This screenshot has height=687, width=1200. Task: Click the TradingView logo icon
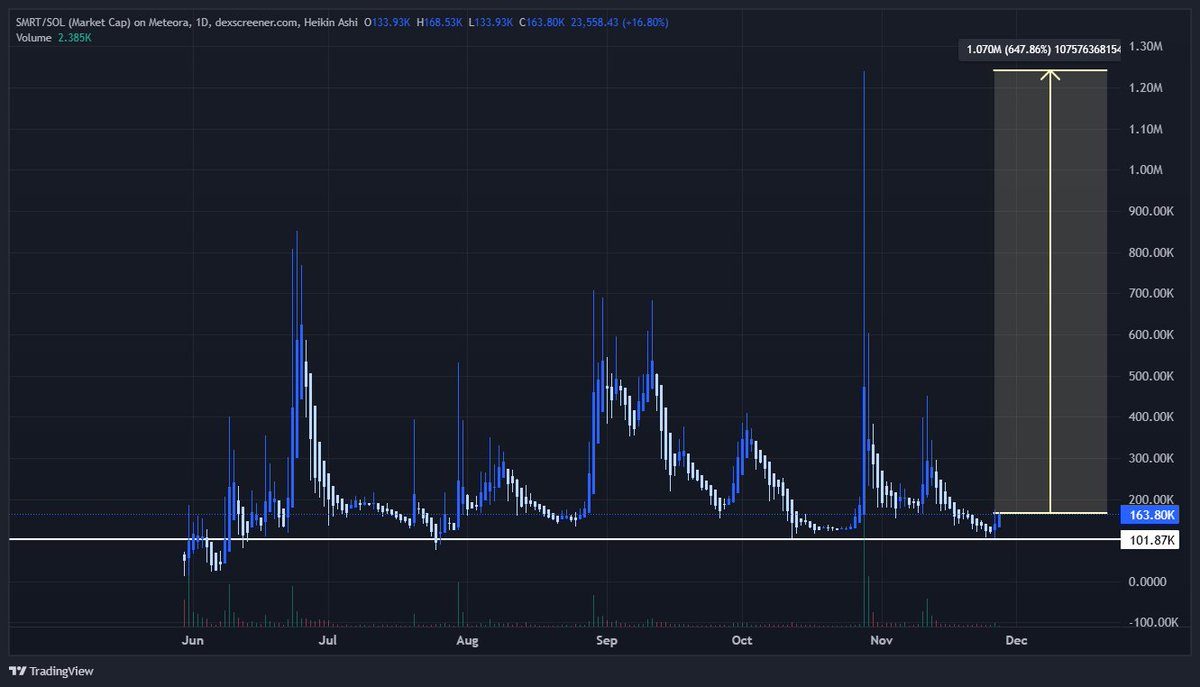point(18,671)
